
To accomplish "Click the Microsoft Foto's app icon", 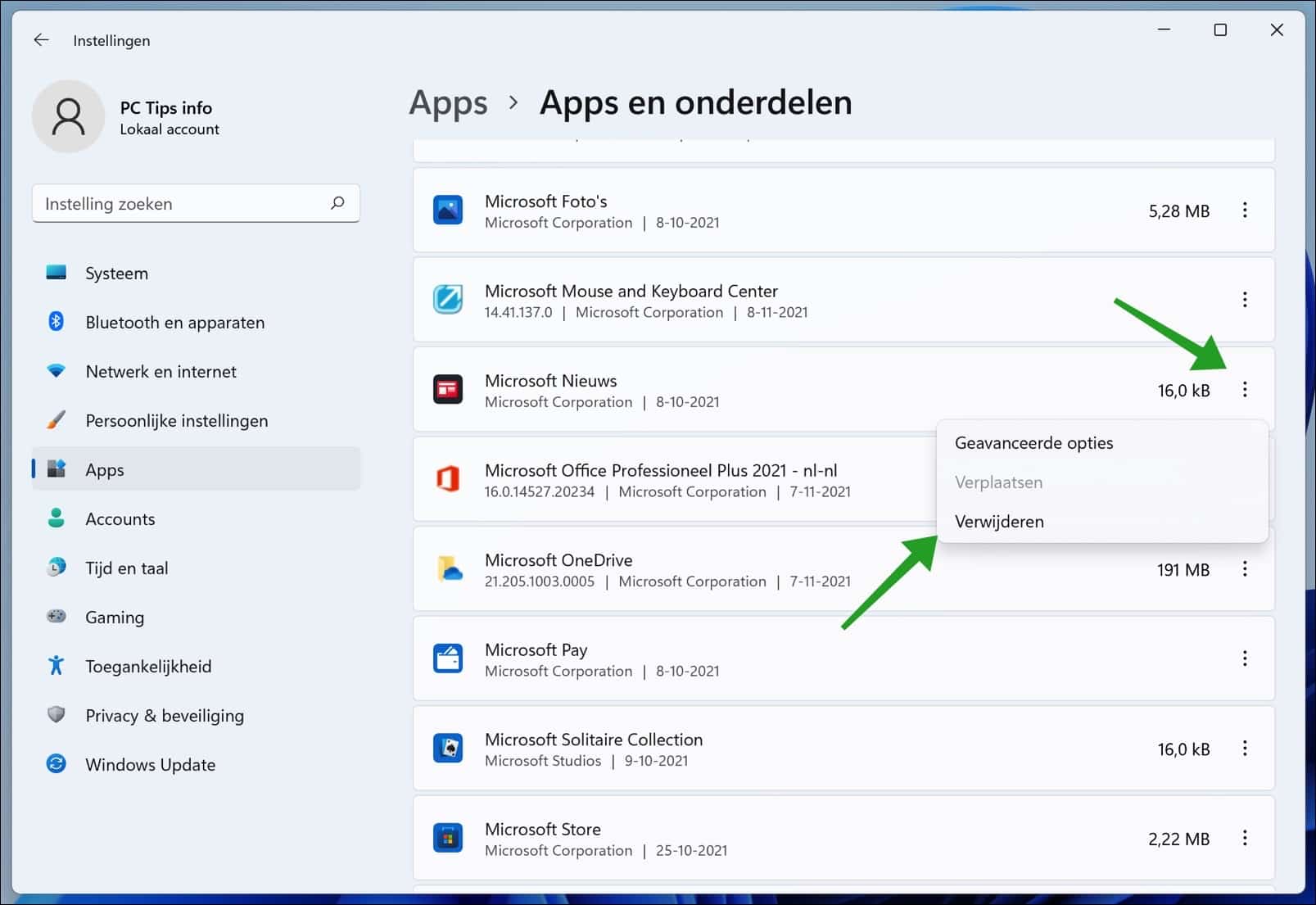I will (448, 210).
